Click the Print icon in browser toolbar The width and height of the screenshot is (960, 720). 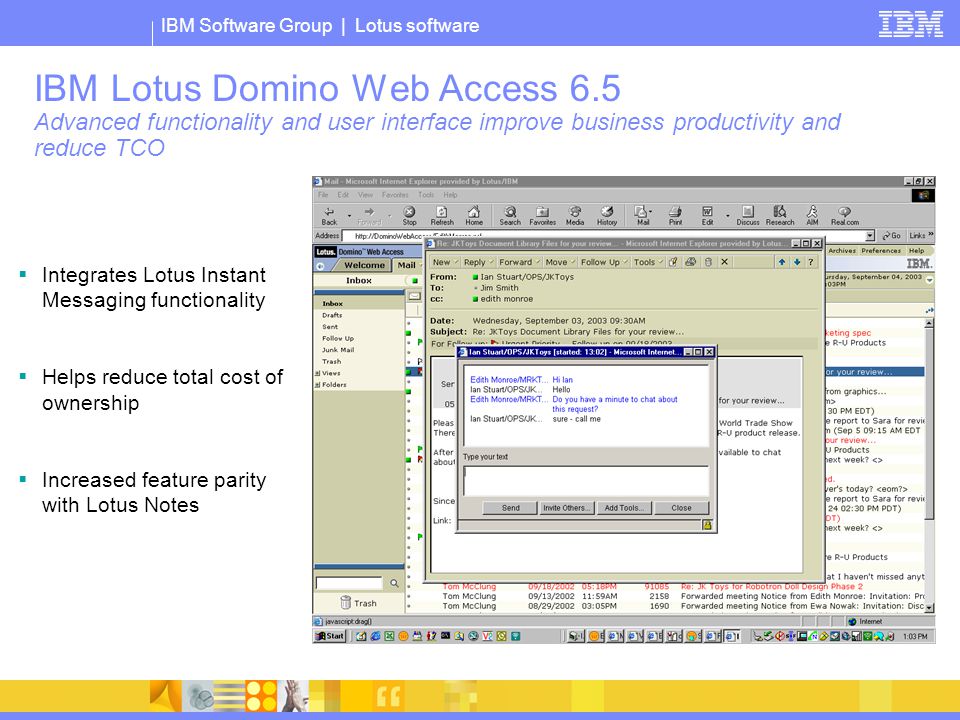pos(675,216)
